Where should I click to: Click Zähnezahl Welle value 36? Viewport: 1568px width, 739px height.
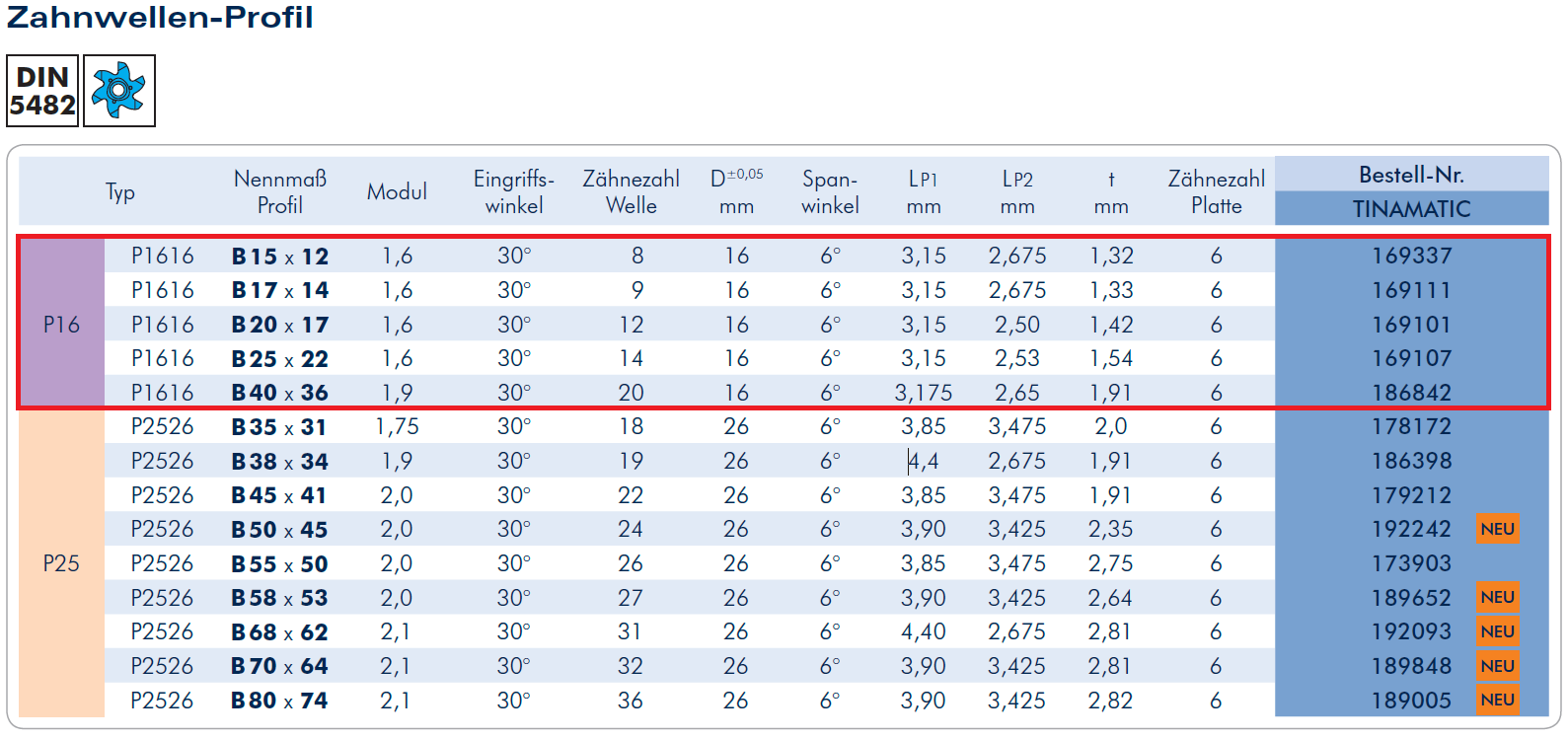pyautogui.click(x=631, y=701)
